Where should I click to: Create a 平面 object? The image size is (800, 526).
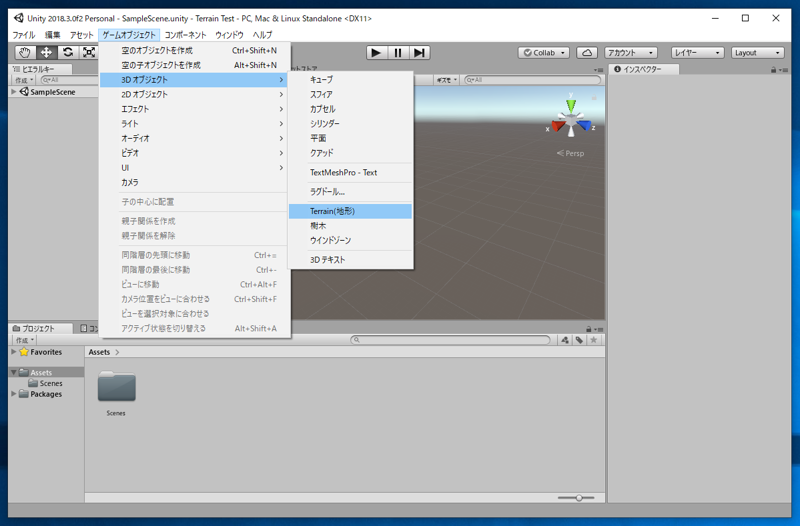click(x=351, y=138)
